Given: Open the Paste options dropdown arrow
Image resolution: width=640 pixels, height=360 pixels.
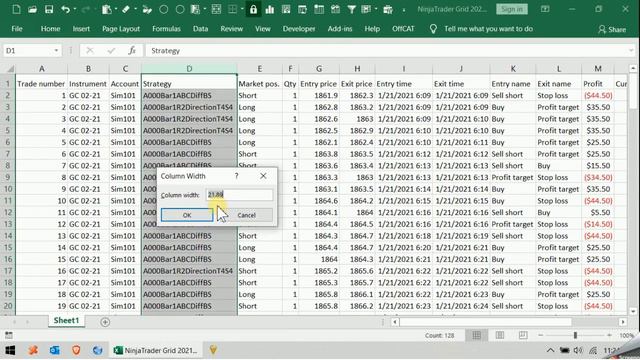Looking at the screenshot, I should click(x=116, y=9).
